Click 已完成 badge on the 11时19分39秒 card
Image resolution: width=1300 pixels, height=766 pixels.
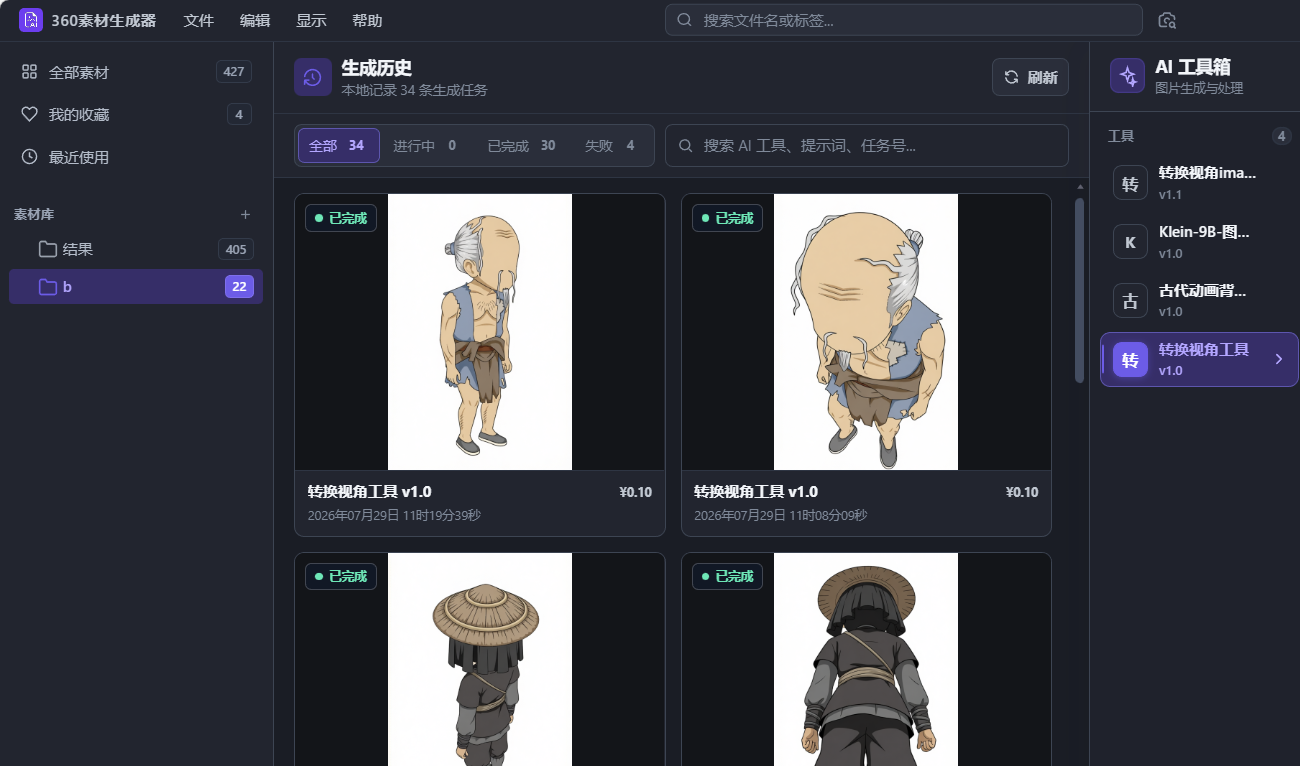point(341,218)
